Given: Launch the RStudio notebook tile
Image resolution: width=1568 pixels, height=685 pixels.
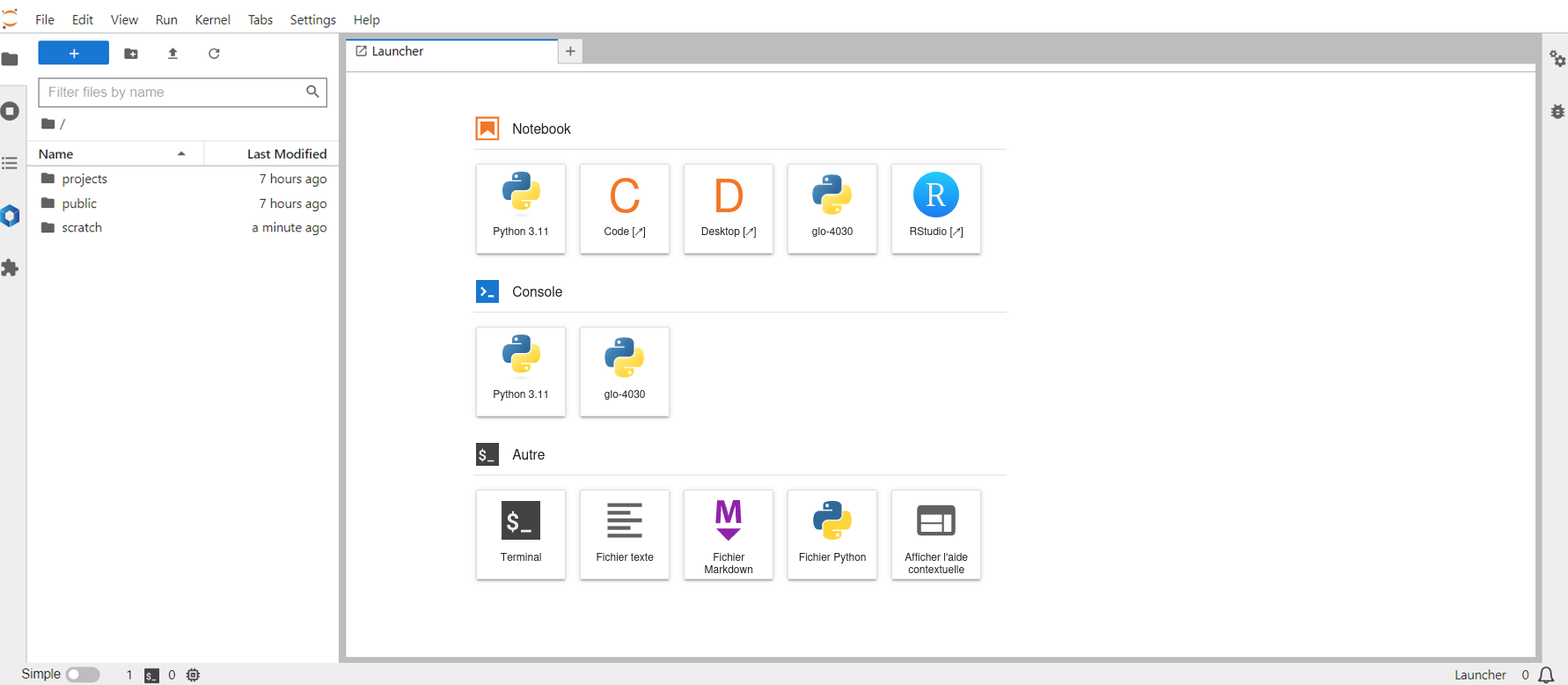Looking at the screenshot, I should coord(935,208).
